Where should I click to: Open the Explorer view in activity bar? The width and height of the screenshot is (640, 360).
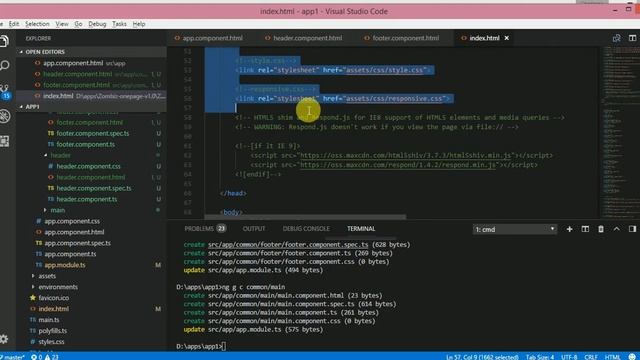tap(4, 41)
